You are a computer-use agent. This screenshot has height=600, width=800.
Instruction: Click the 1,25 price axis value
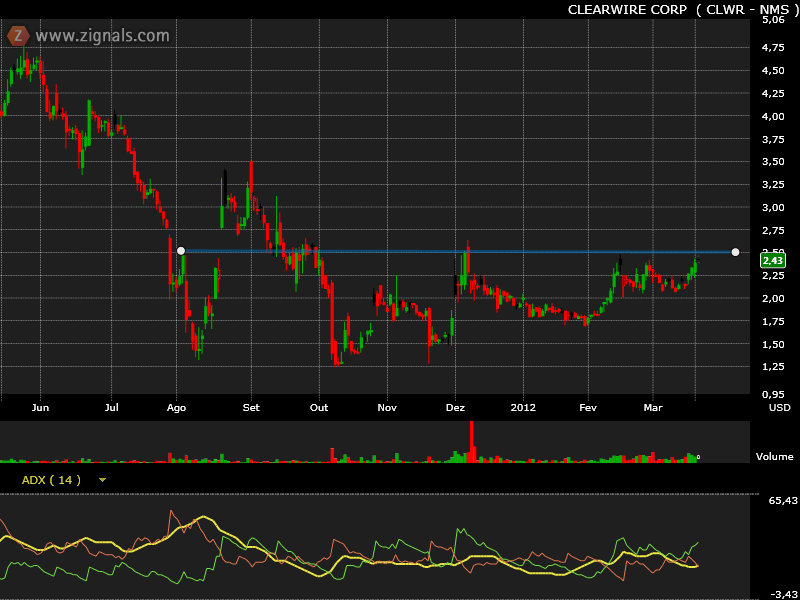pyautogui.click(x=773, y=367)
